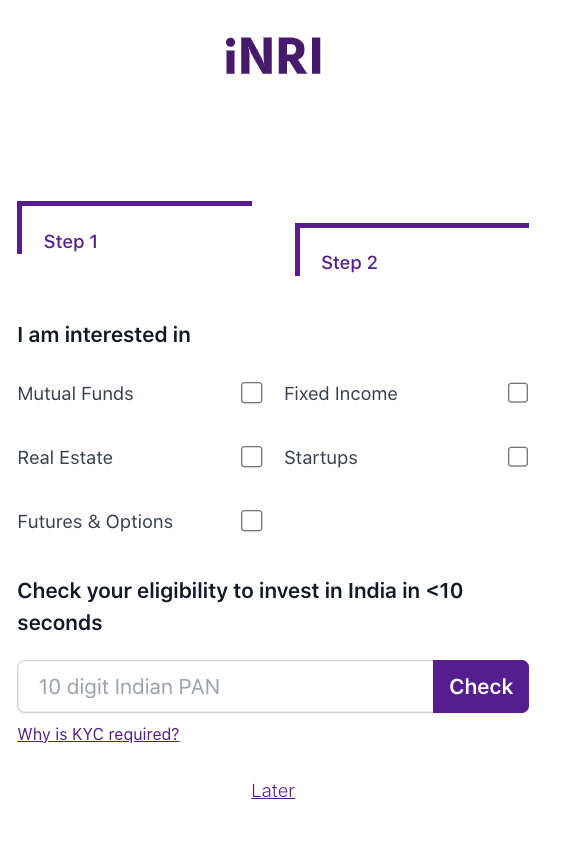Switch to the Step 2 tab

click(x=349, y=262)
